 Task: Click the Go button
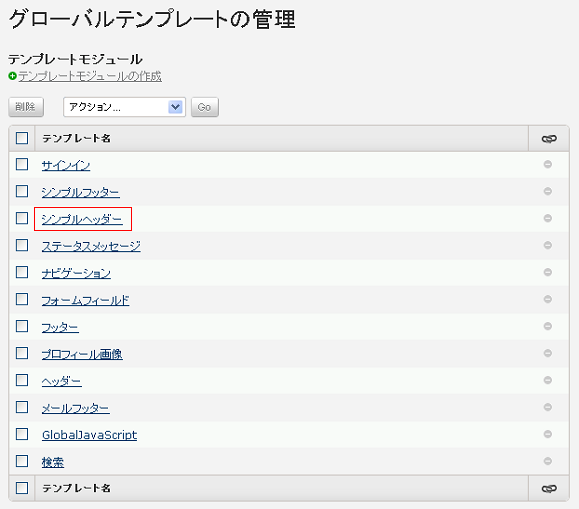click(x=205, y=107)
